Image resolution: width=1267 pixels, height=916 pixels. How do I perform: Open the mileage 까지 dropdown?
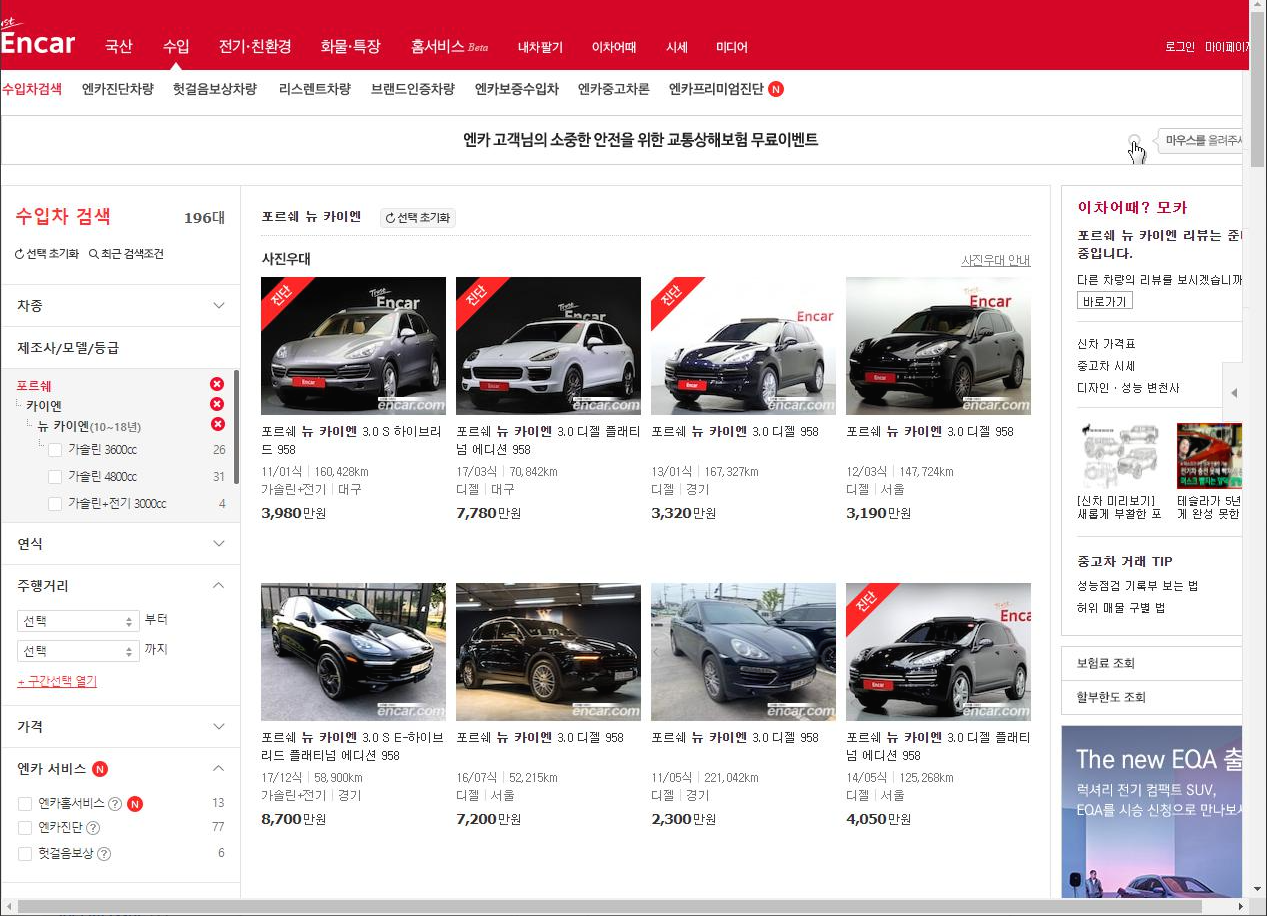pyautogui.click(x=78, y=651)
